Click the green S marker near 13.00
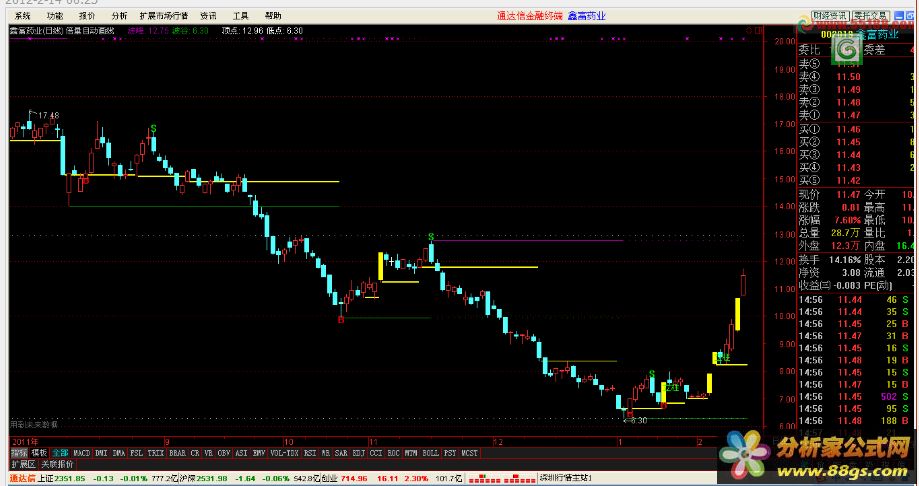 click(x=431, y=237)
